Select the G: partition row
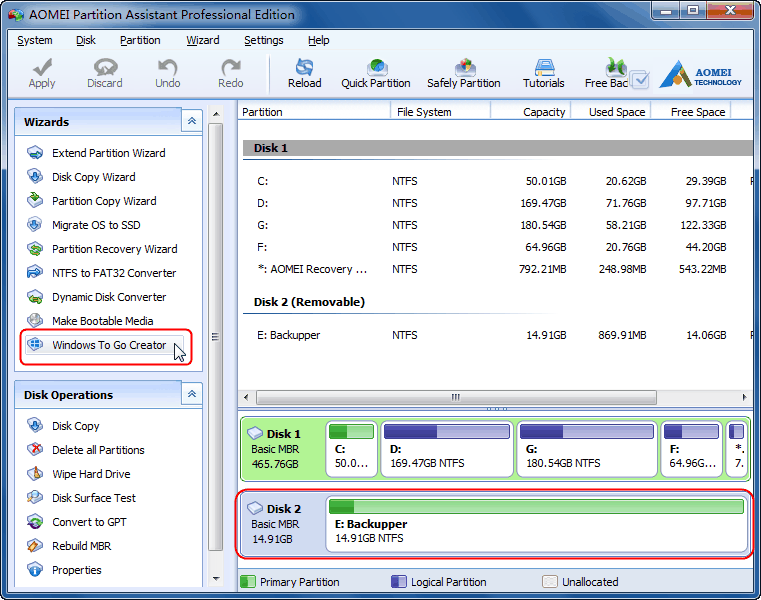The image size is (761, 600). 497,225
